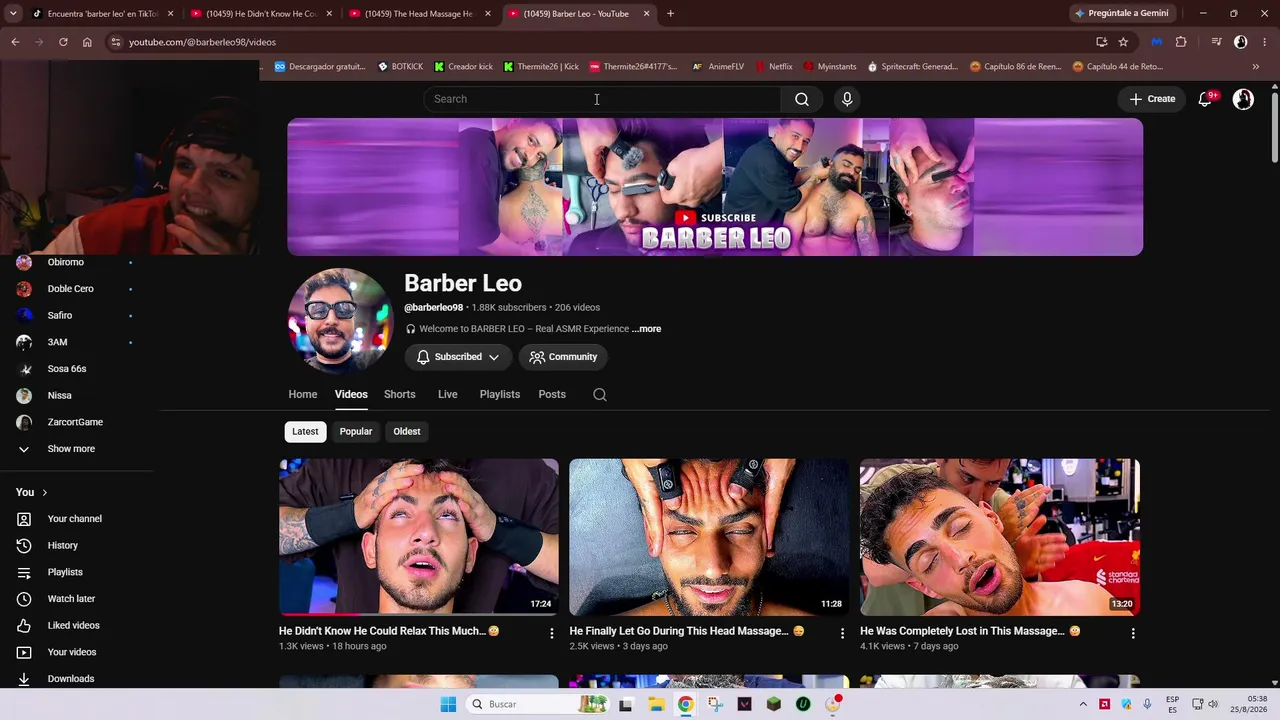Activate voice search microphone

tap(847, 99)
